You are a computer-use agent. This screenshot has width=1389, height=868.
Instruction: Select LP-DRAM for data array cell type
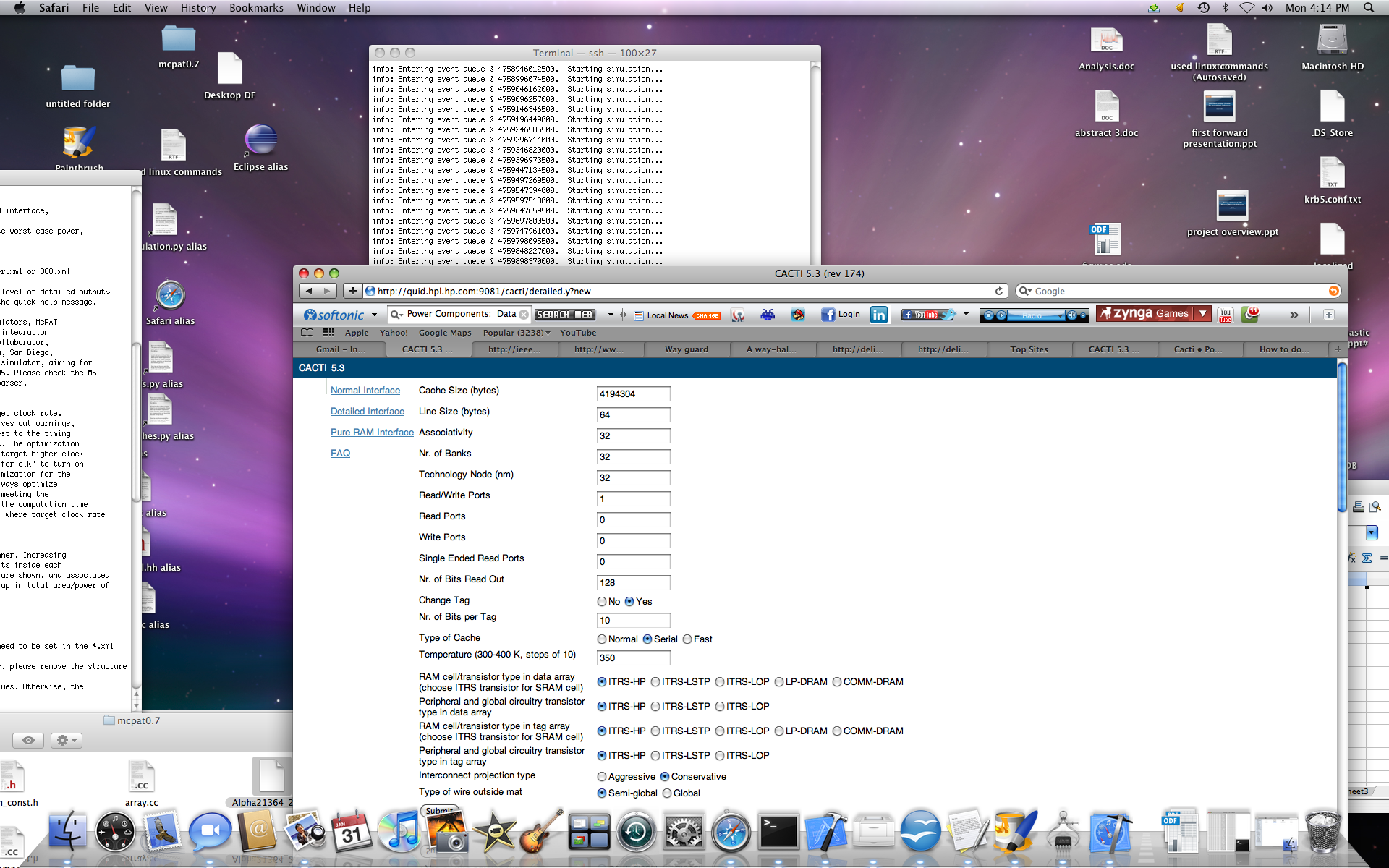(x=779, y=681)
